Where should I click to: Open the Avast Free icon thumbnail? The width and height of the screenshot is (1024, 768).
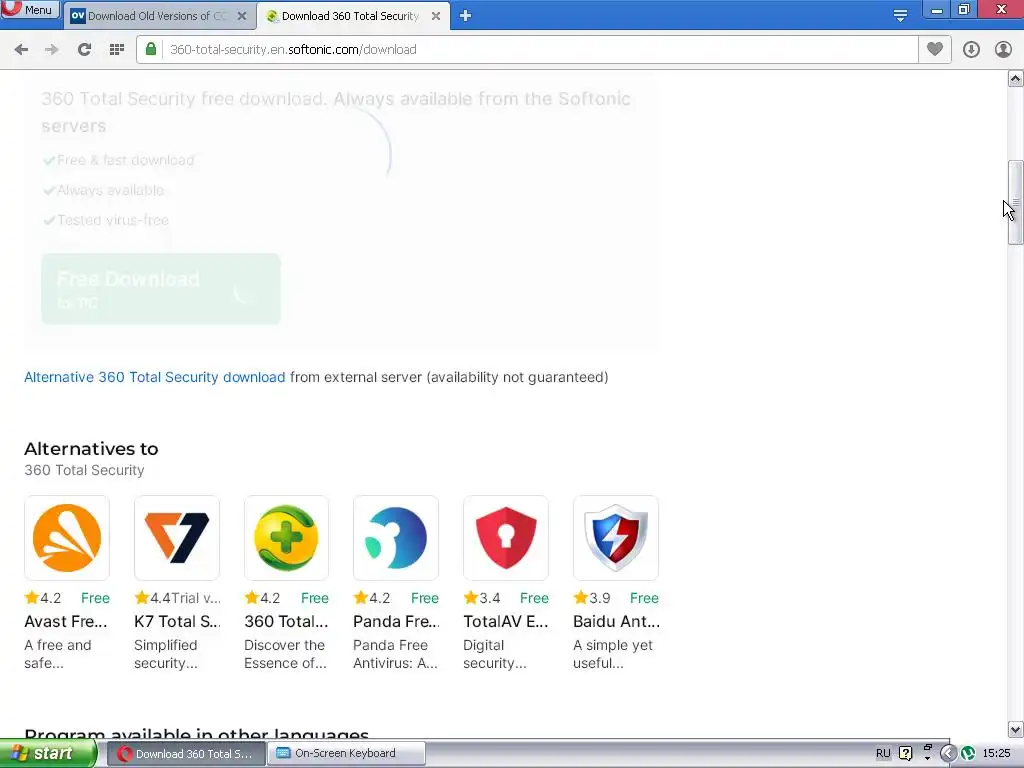coord(67,537)
